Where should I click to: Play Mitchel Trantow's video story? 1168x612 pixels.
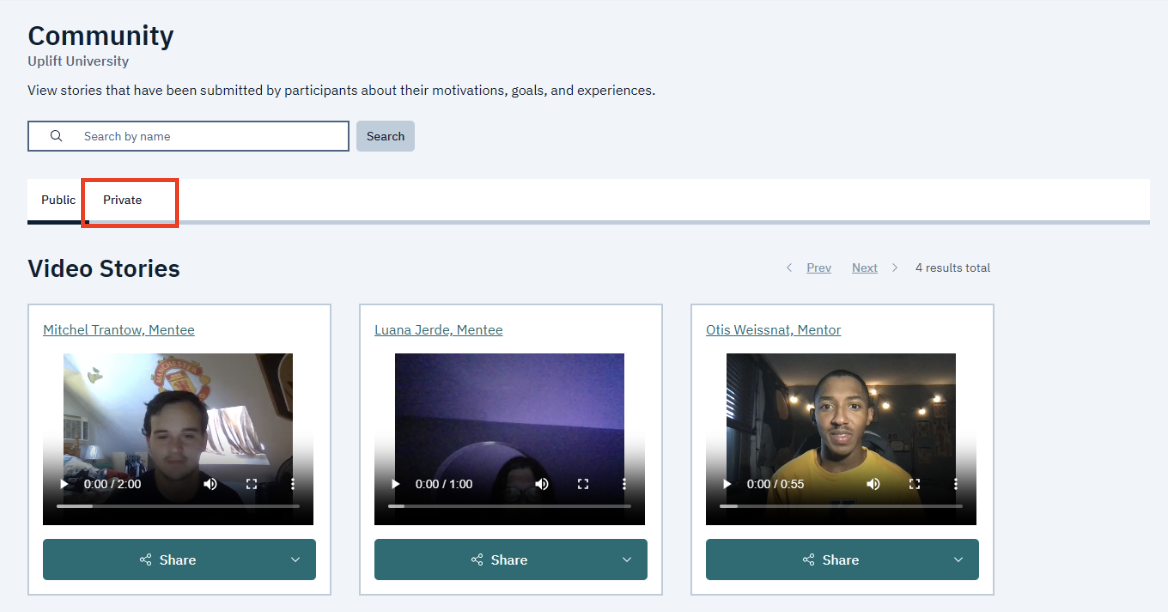coord(65,484)
